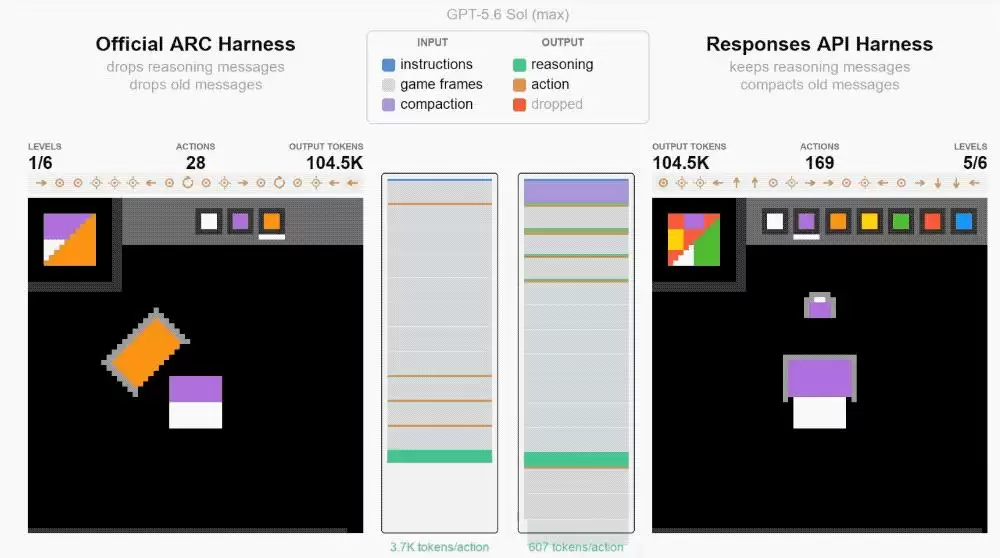Click the "5/6" levels value
The width and height of the screenshot is (1000, 558).
[x=975, y=163]
